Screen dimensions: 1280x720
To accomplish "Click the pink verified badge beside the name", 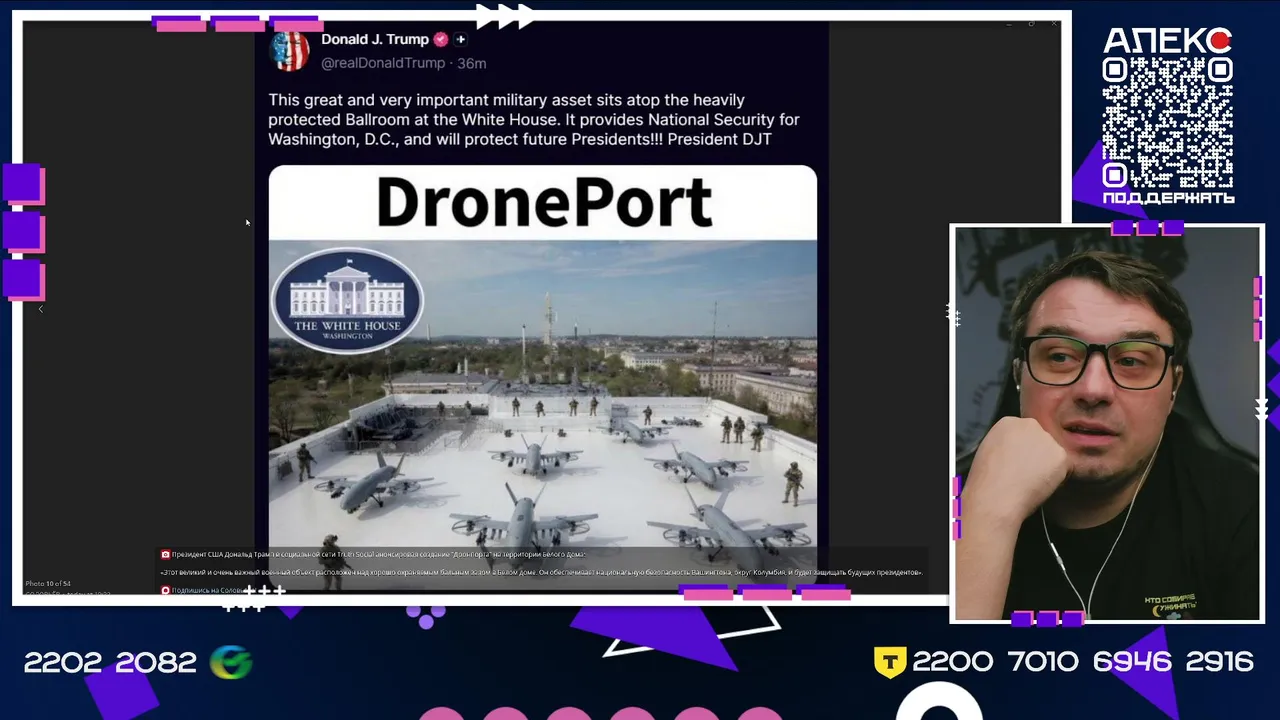I will (440, 39).
